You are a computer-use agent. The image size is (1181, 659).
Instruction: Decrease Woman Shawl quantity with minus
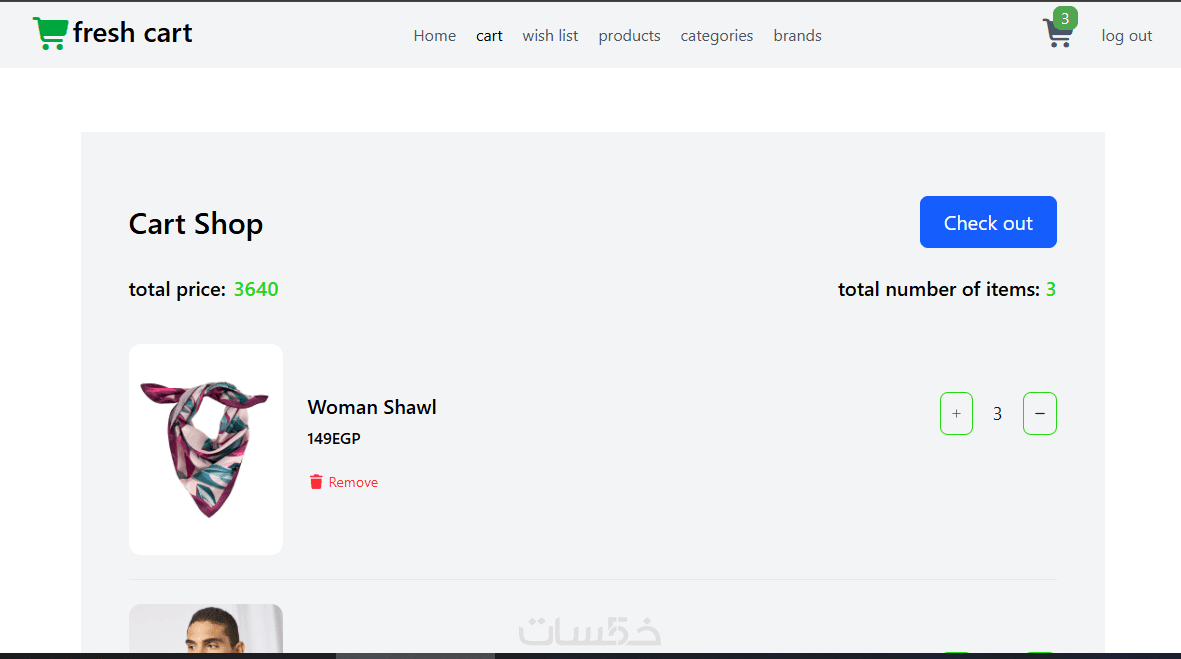(1039, 413)
